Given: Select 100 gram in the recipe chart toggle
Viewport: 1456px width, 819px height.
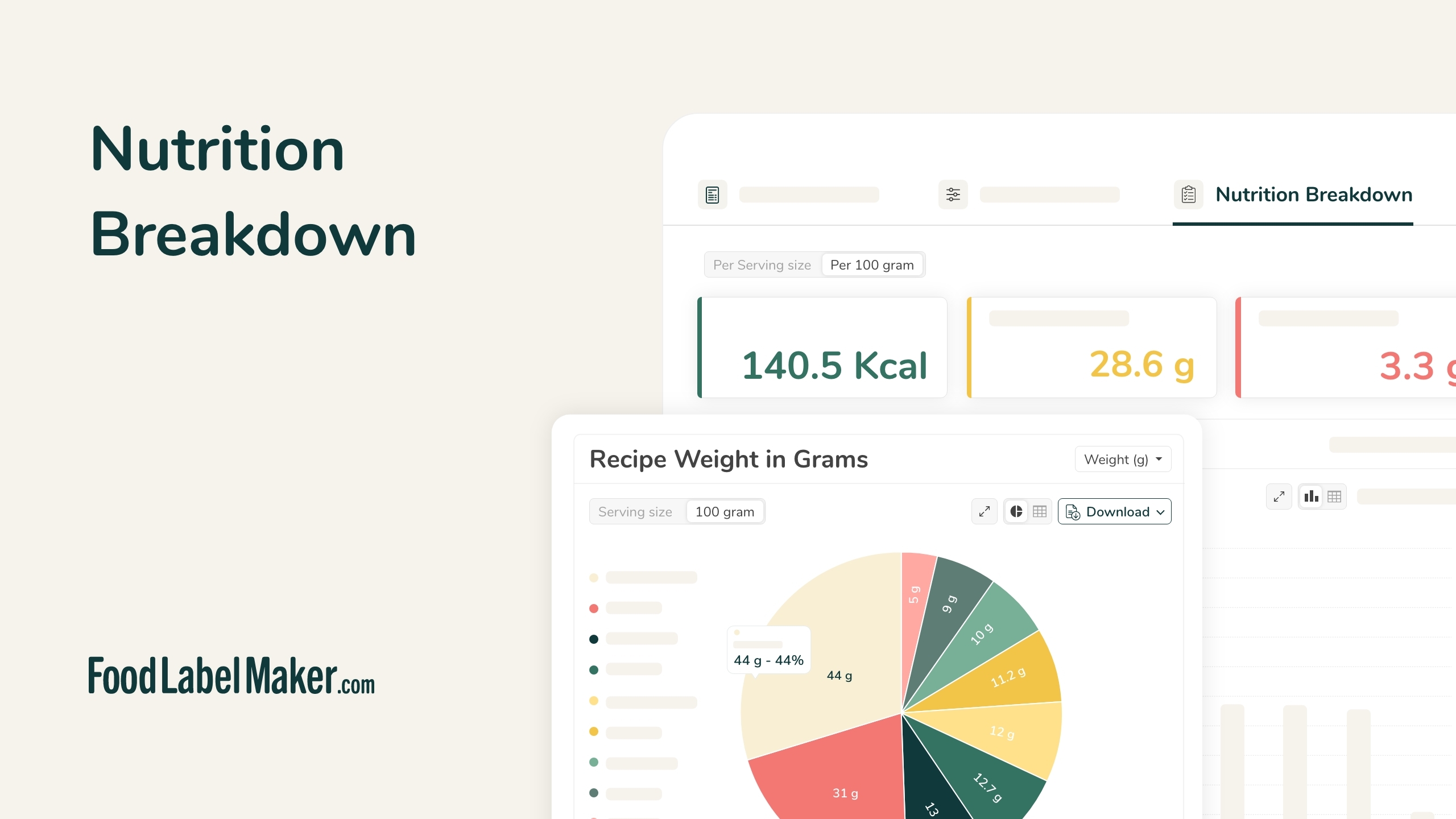Looking at the screenshot, I should [724, 512].
